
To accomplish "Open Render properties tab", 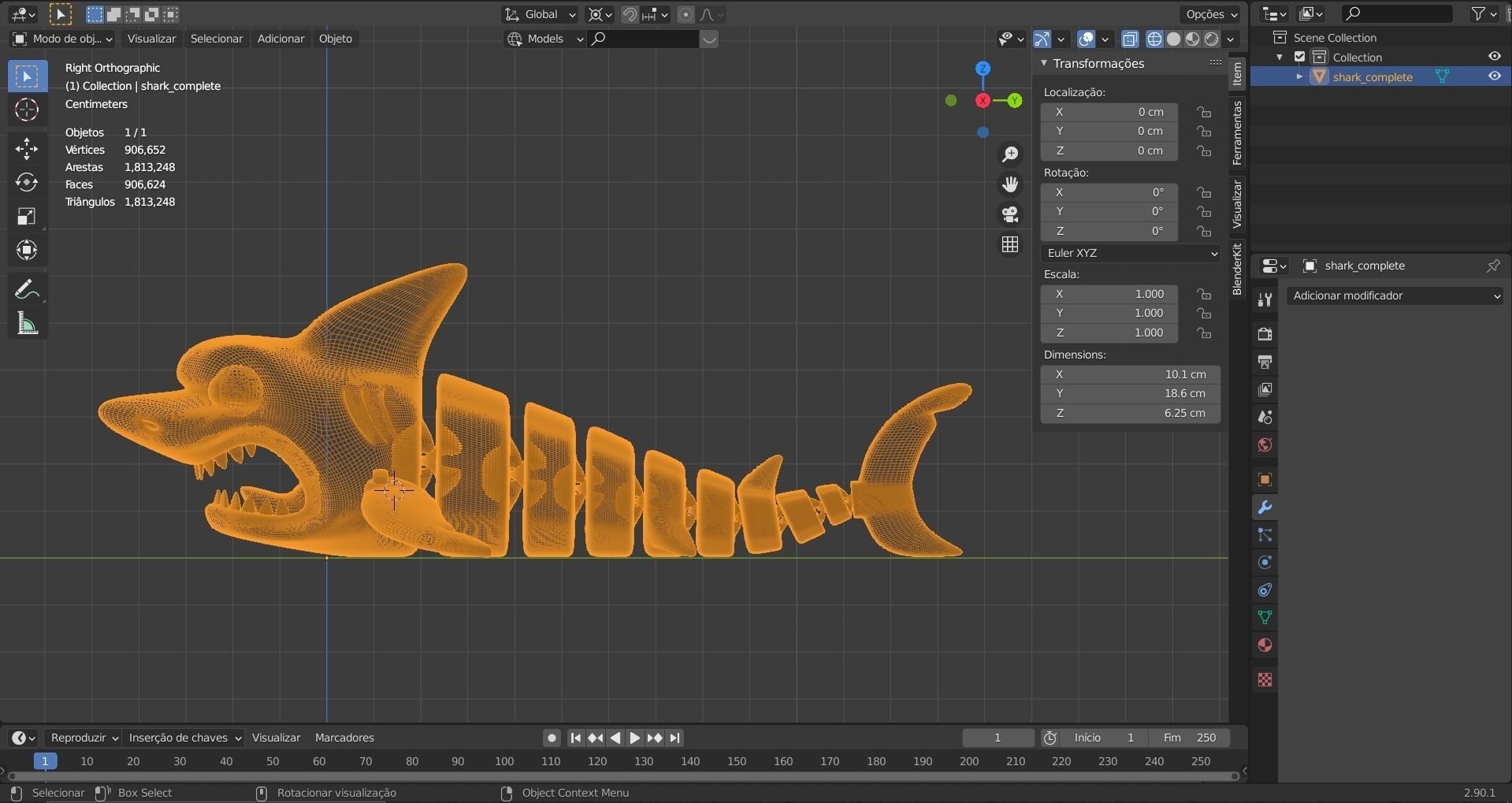I will pos(1265,334).
